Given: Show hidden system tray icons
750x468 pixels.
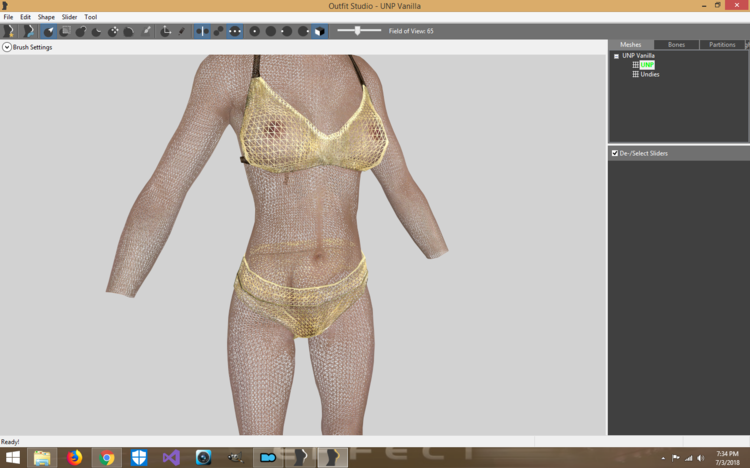Looking at the screenshot, I should [663, 458].
